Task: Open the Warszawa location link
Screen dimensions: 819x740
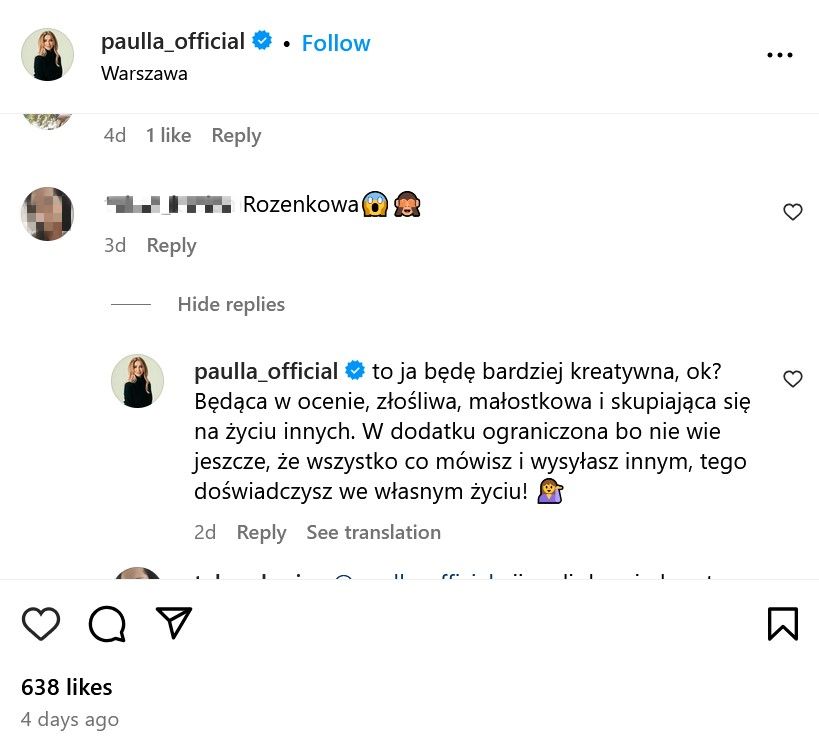Action: (144, 73)
